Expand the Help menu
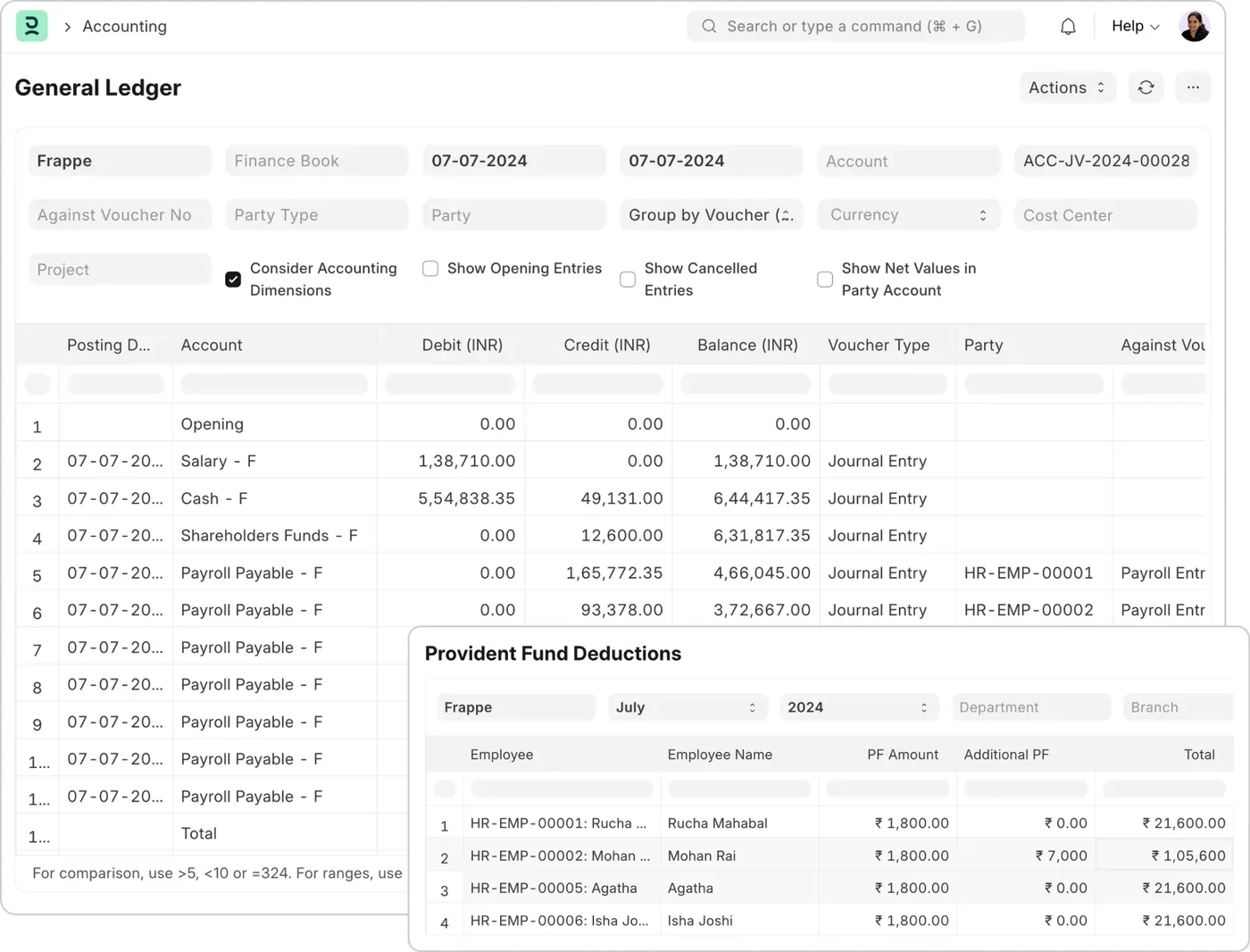The image size is (1250, 952). pos(1135,27)
